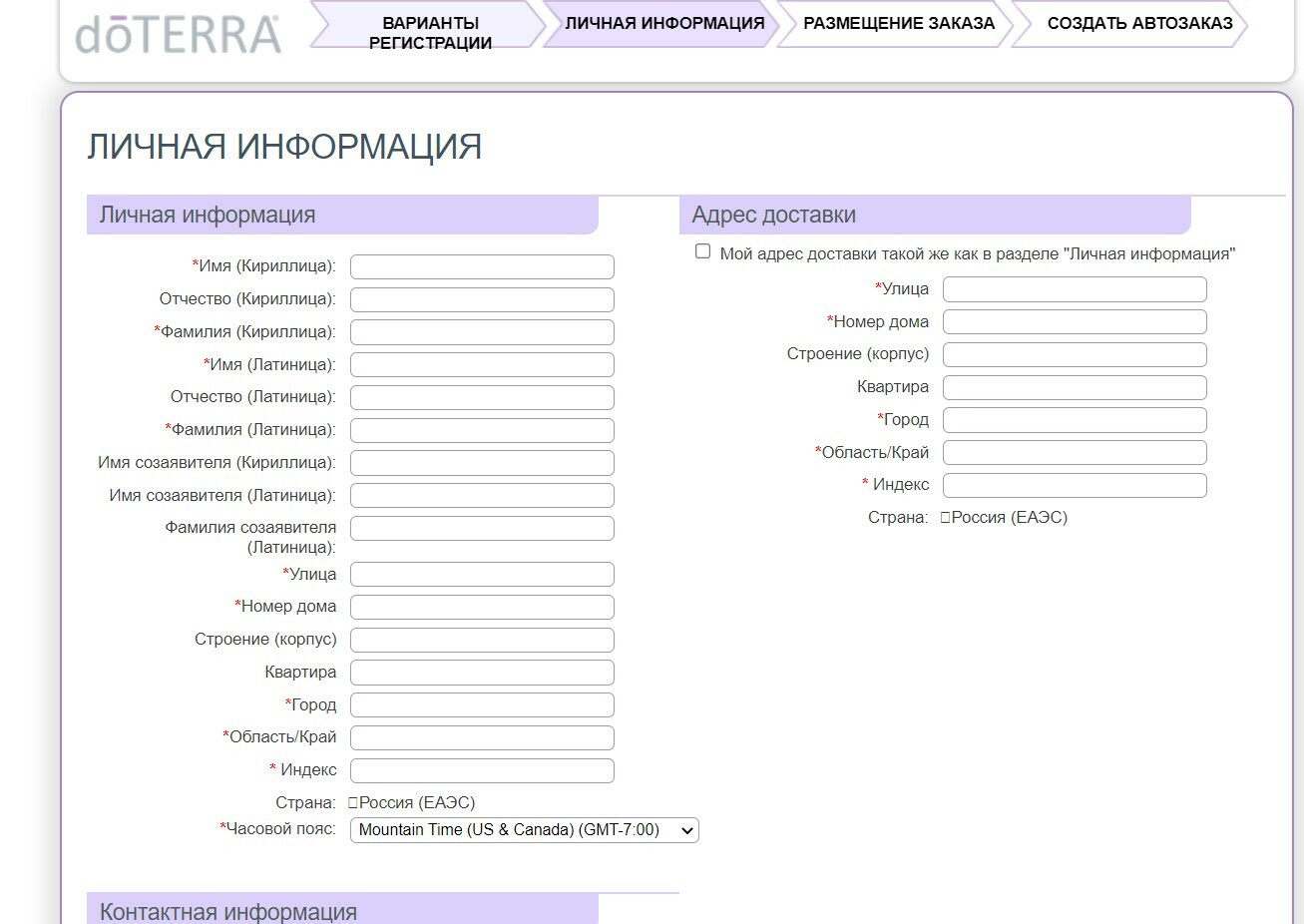Focus Фамилия созаявителя (Латиница) input
Viewport: 1304px width, 924px height.
point(482,529)
